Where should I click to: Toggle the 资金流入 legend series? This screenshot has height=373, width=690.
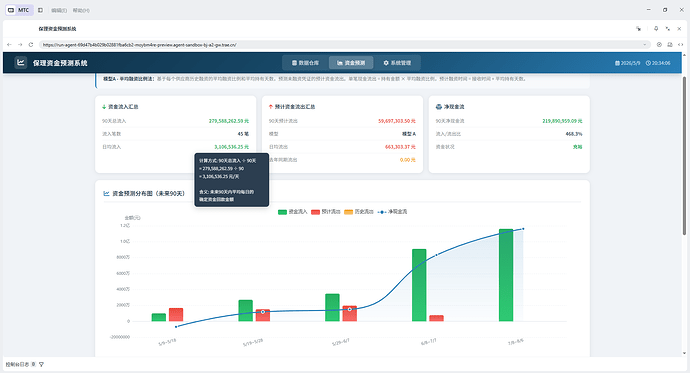(x=293, y=212)
